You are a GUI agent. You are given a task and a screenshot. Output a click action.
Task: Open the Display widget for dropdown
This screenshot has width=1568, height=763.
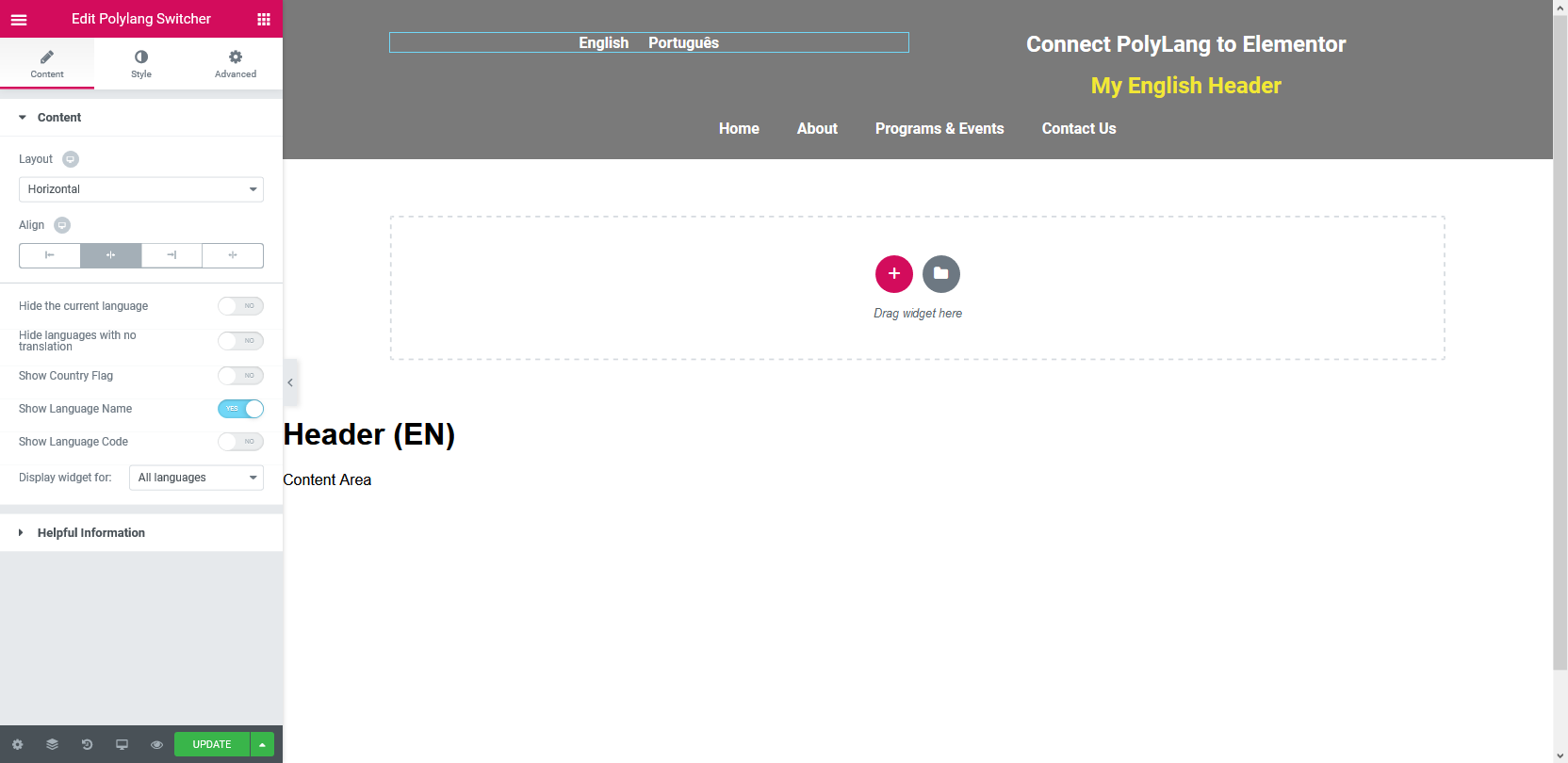click(x=196, y=478)
